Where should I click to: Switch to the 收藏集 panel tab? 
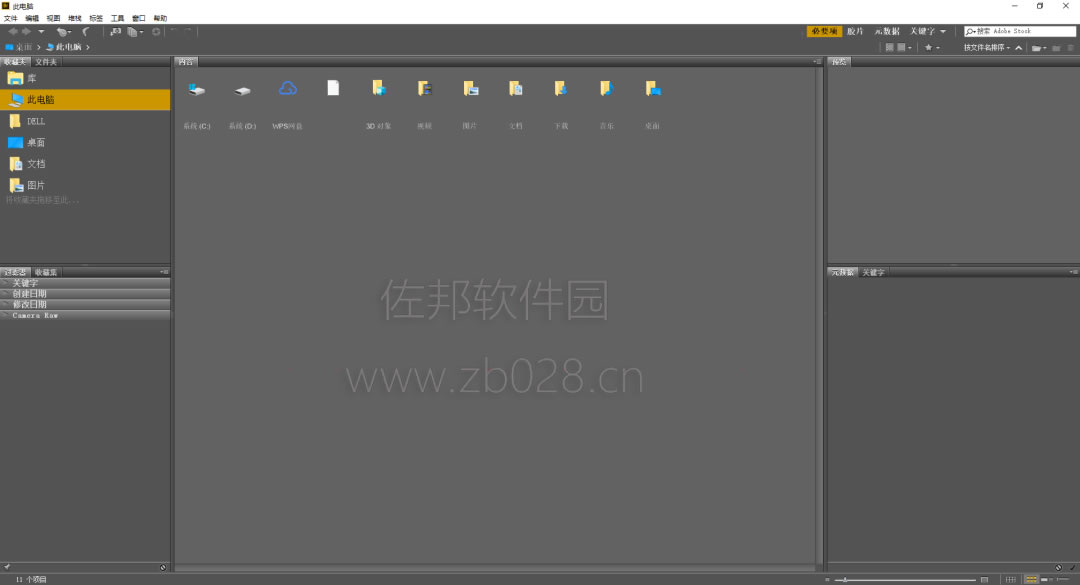point(46,272)
